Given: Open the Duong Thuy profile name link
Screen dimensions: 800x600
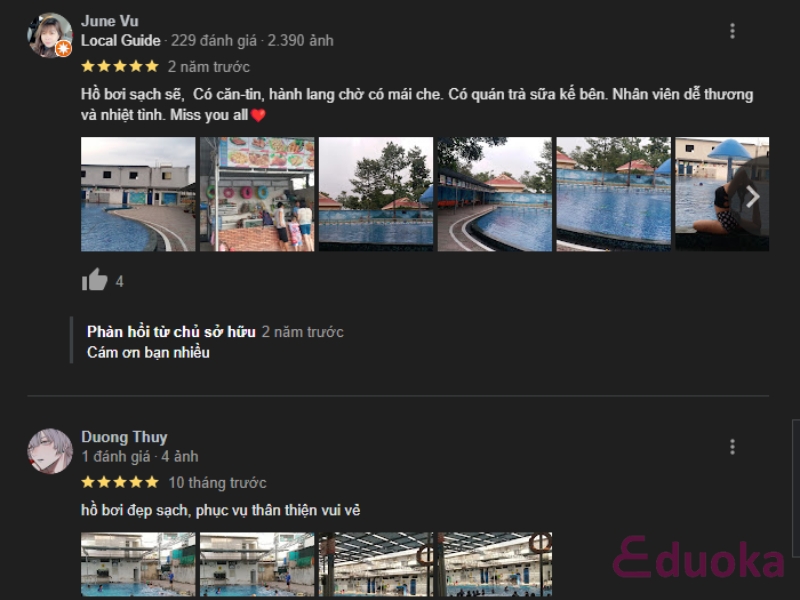Looking at the screenshot, I should point(124,437).
